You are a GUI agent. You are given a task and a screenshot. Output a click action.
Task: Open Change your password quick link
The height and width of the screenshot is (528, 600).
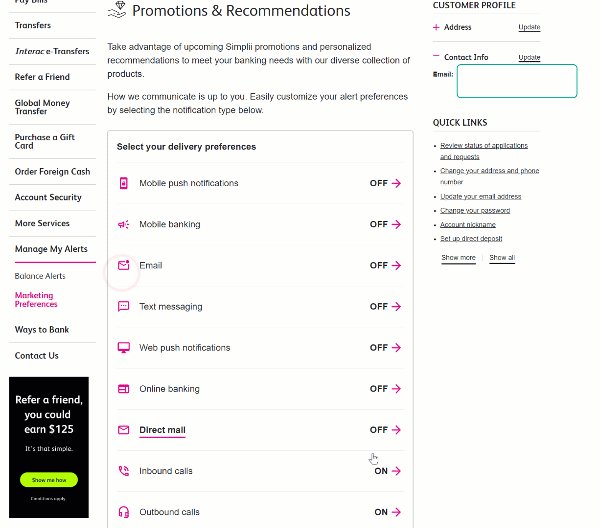pyautogui.click(x=475, y=210)
